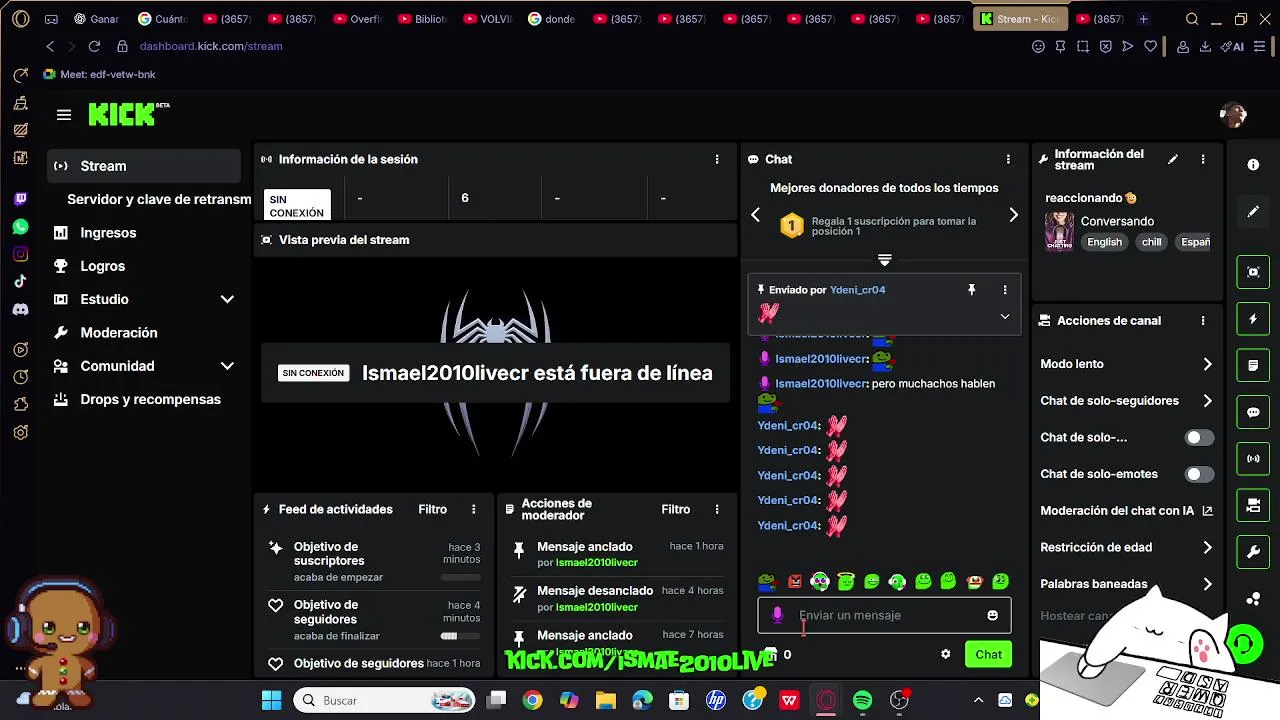
Task: Open Feed de actividades three-dot menu
Action: 474,509
